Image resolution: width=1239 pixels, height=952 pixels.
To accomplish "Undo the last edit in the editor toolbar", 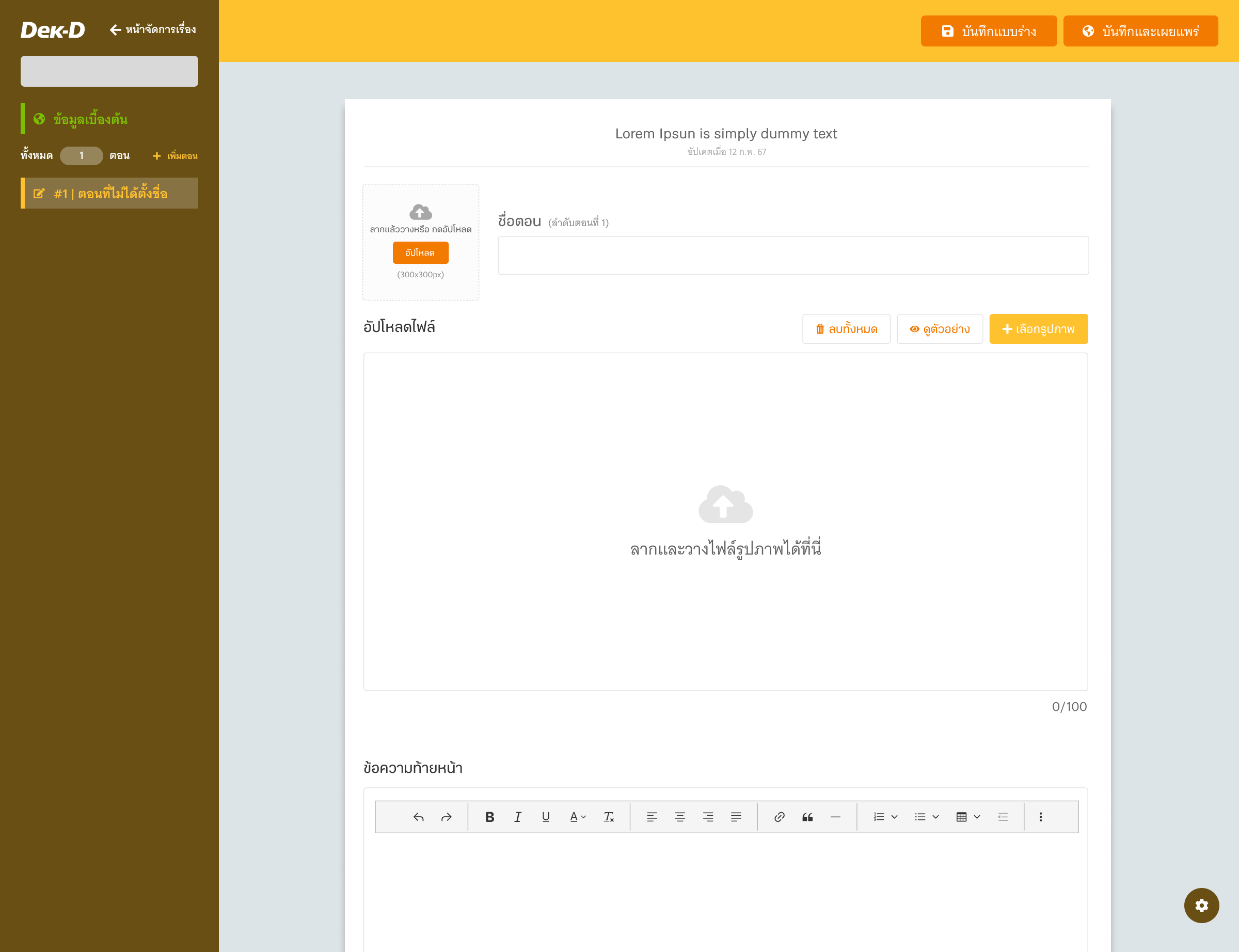I will (x=419, y=817).
